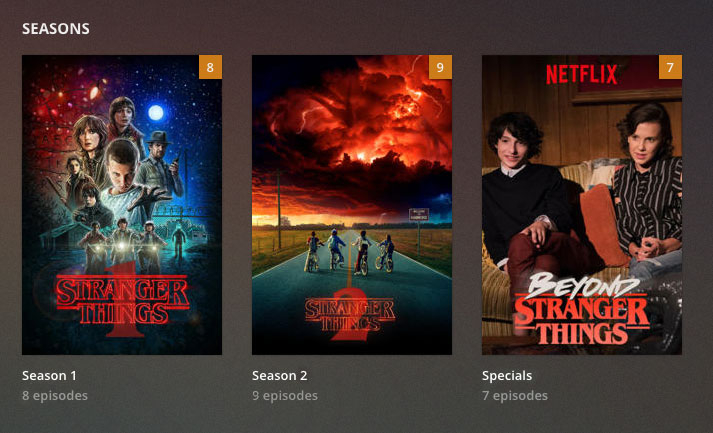The height and width of the screenshot is (433, 713).
Task: Click the orange 9 unwatched badge
Action: [x=440, y=67]
